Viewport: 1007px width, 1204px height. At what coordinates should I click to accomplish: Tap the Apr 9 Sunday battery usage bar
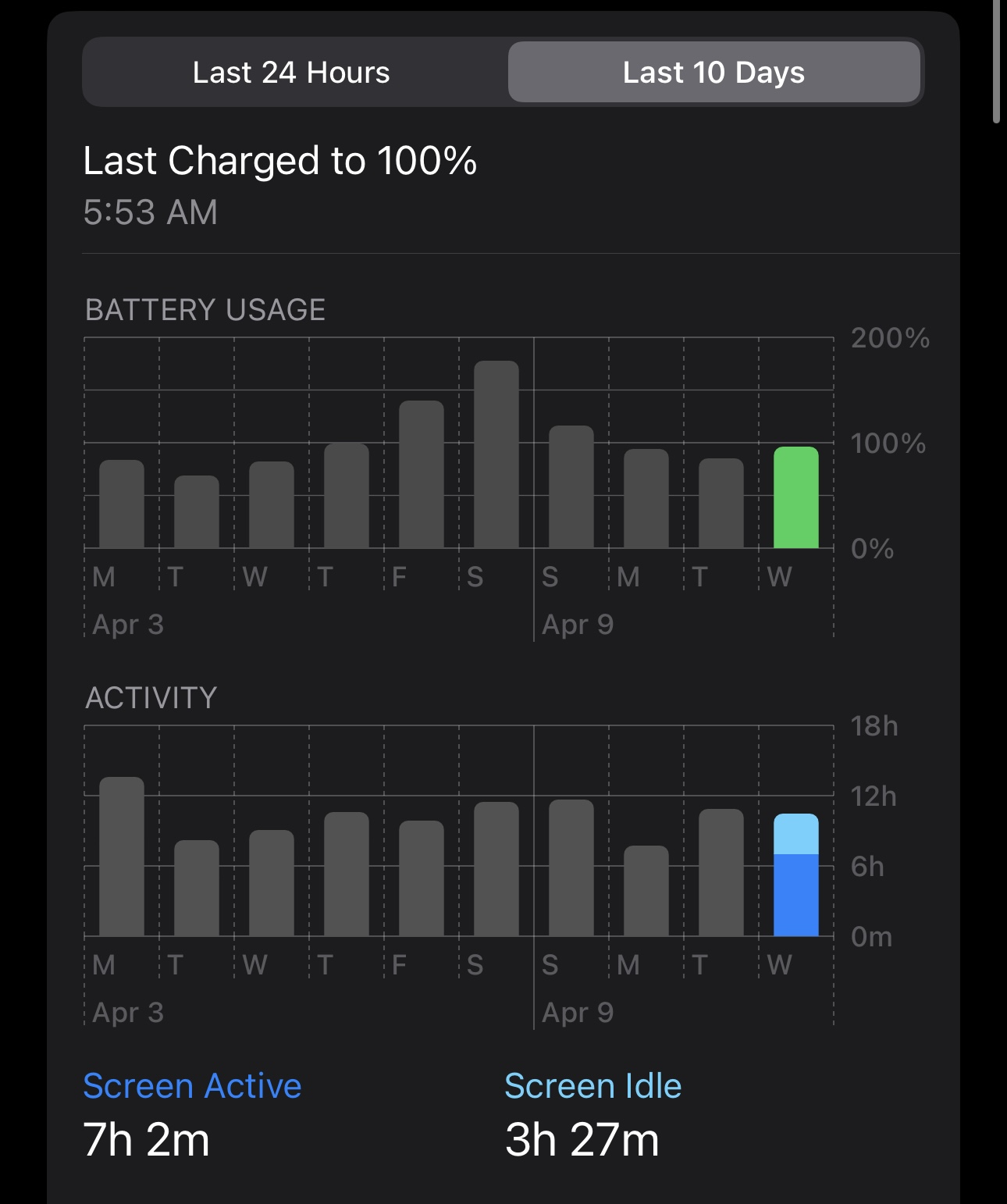coord(571,487)
